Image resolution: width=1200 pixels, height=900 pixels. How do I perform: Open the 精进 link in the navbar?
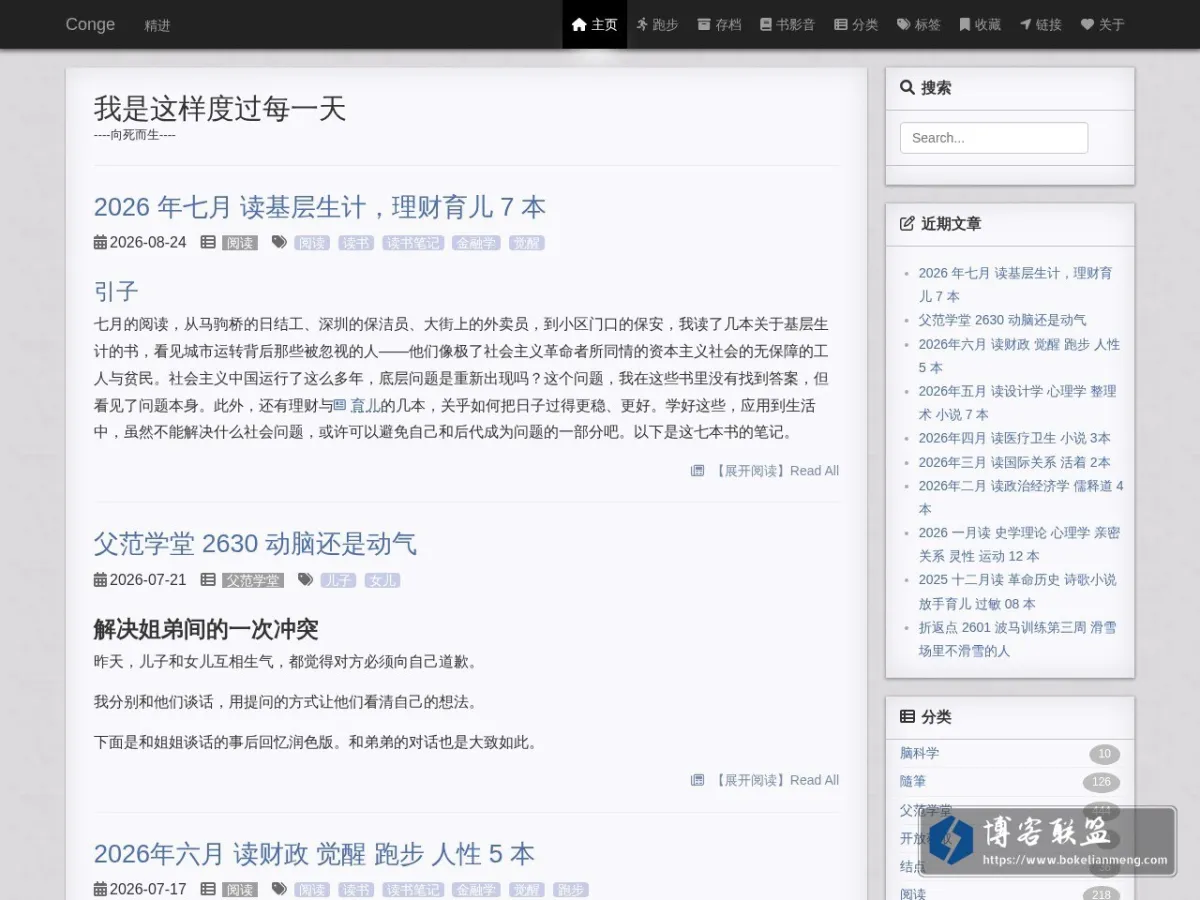pos(157,25)
